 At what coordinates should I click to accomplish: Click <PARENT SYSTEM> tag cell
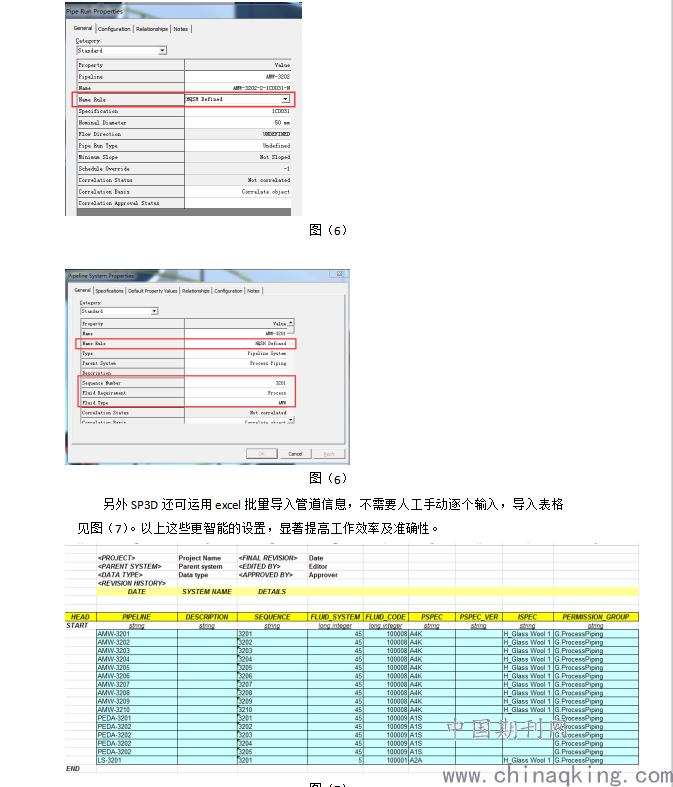pos(129,567)
